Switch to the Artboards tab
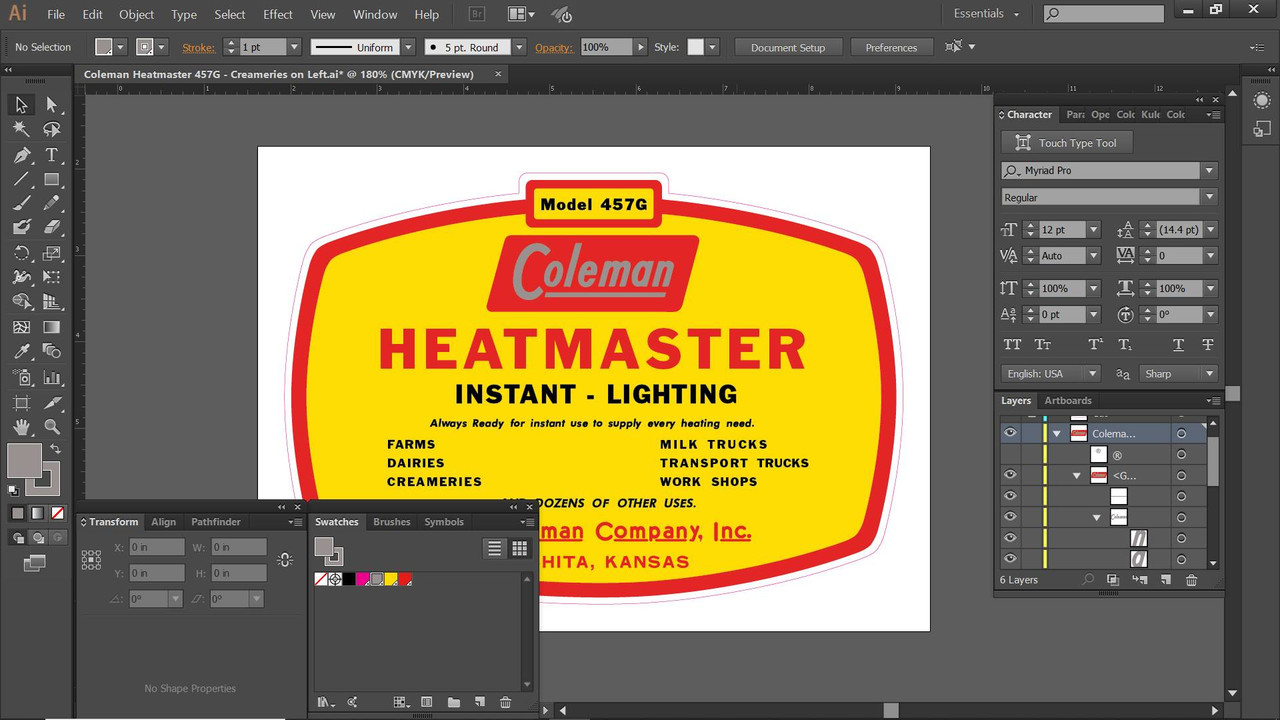The height and width of the screenshot is (720, 1280). click(x=1068, y=400)
